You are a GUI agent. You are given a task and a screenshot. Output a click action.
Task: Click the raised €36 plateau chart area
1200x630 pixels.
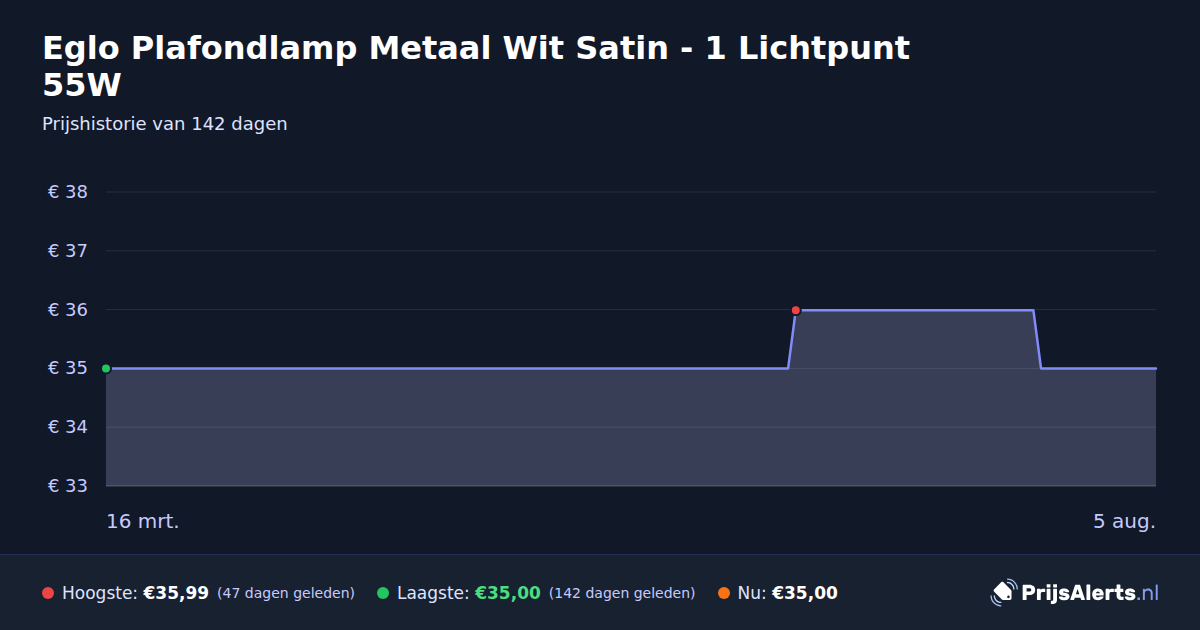click(x=914, y=340)
